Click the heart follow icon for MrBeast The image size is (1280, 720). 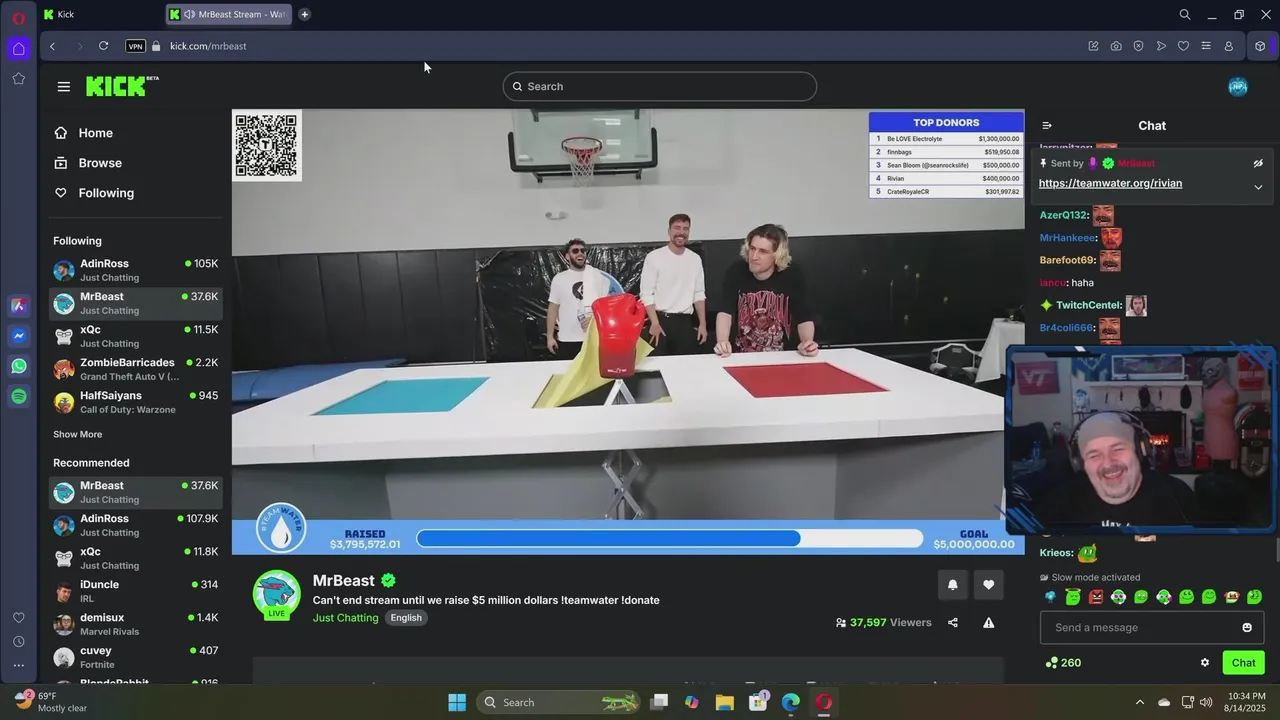coord(989,585)
